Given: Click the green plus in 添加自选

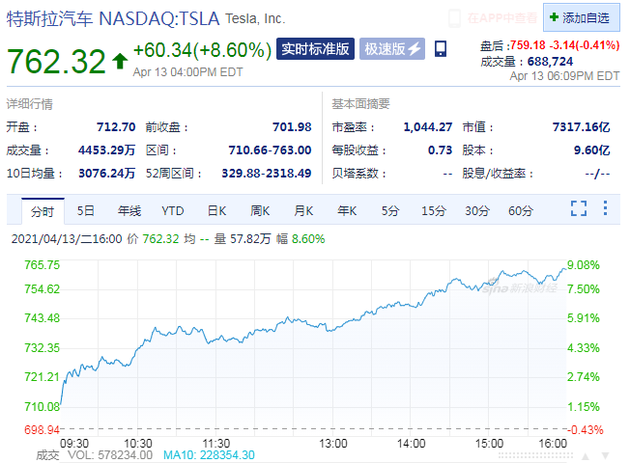Looking at the screenshot, I should [x=554, y=17].
